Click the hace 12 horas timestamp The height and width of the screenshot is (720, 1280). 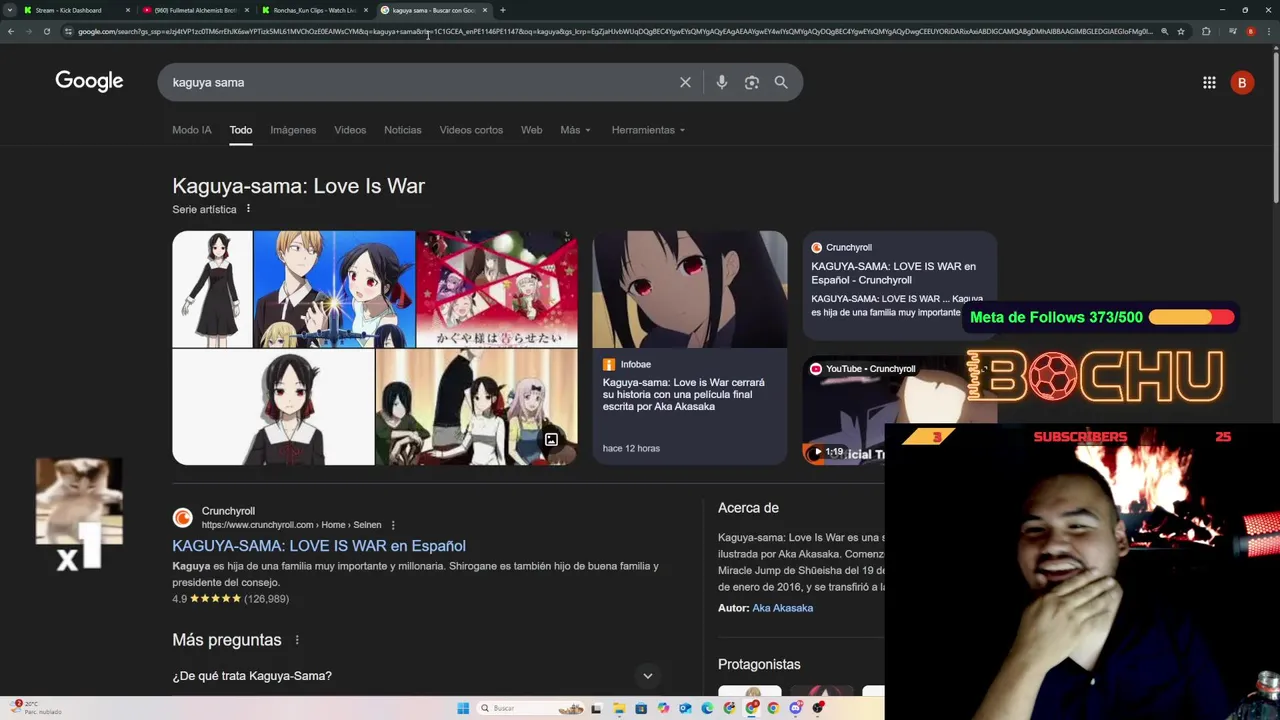[x=631, y=448]
